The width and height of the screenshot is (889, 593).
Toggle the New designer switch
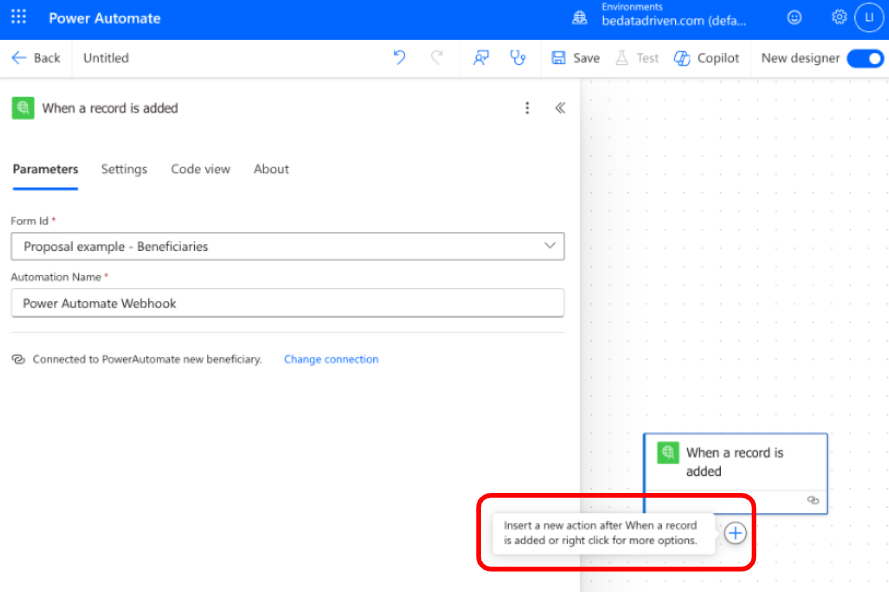pos(865,58)
